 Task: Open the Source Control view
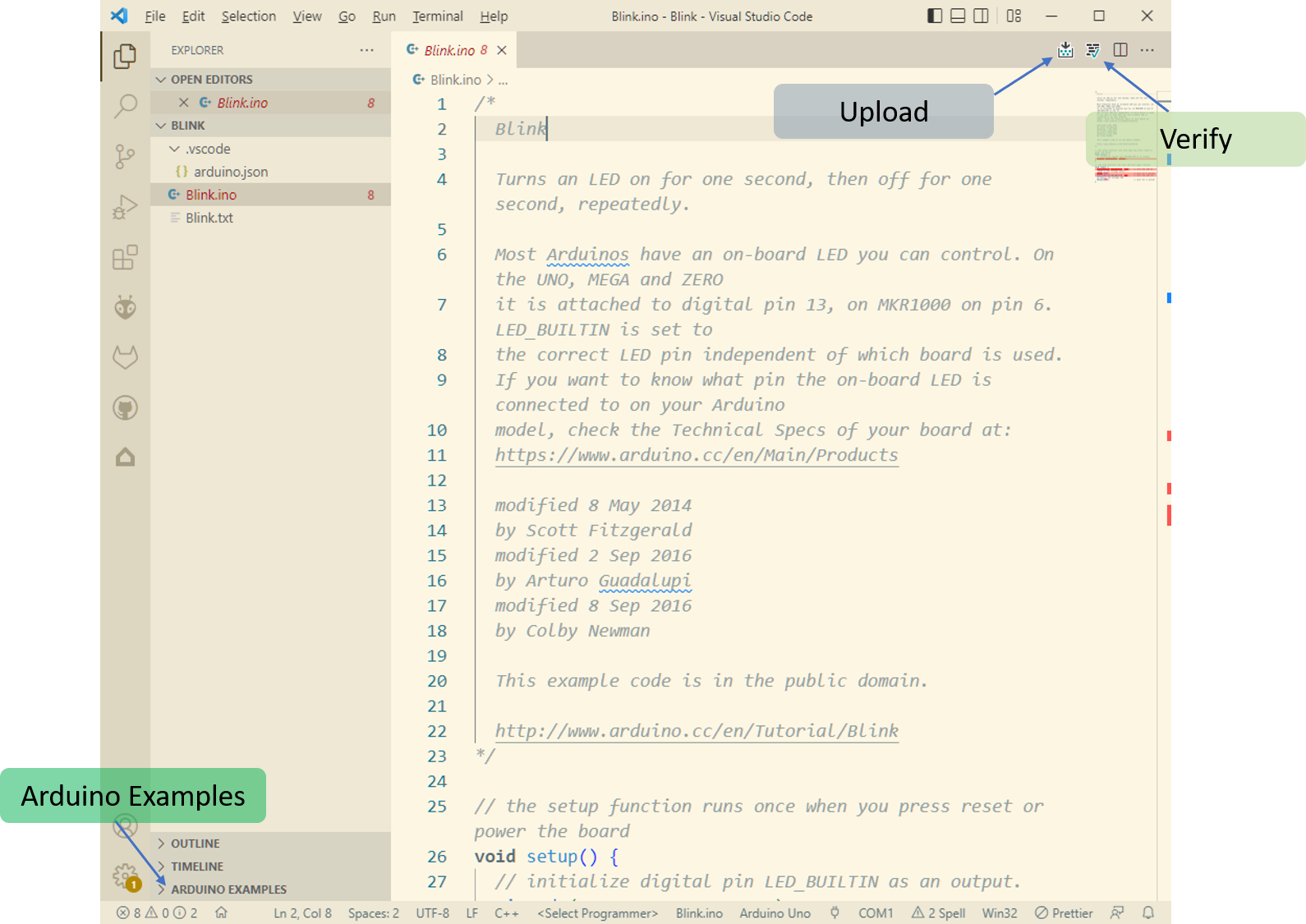pyautogui.click(x=125, y=156)
